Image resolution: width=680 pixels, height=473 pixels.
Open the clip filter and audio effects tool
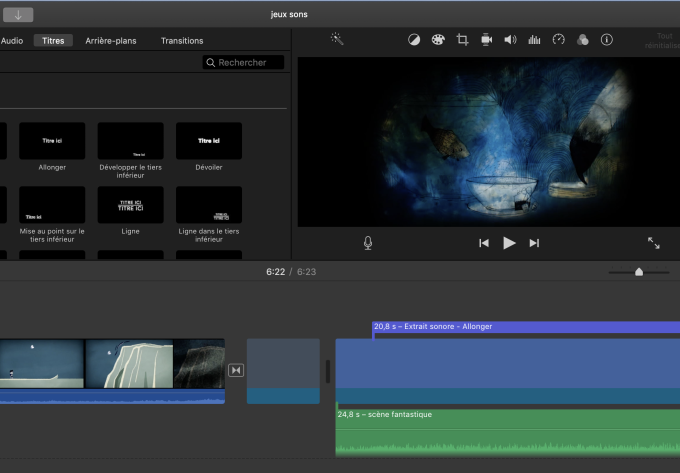click(582, 40)
